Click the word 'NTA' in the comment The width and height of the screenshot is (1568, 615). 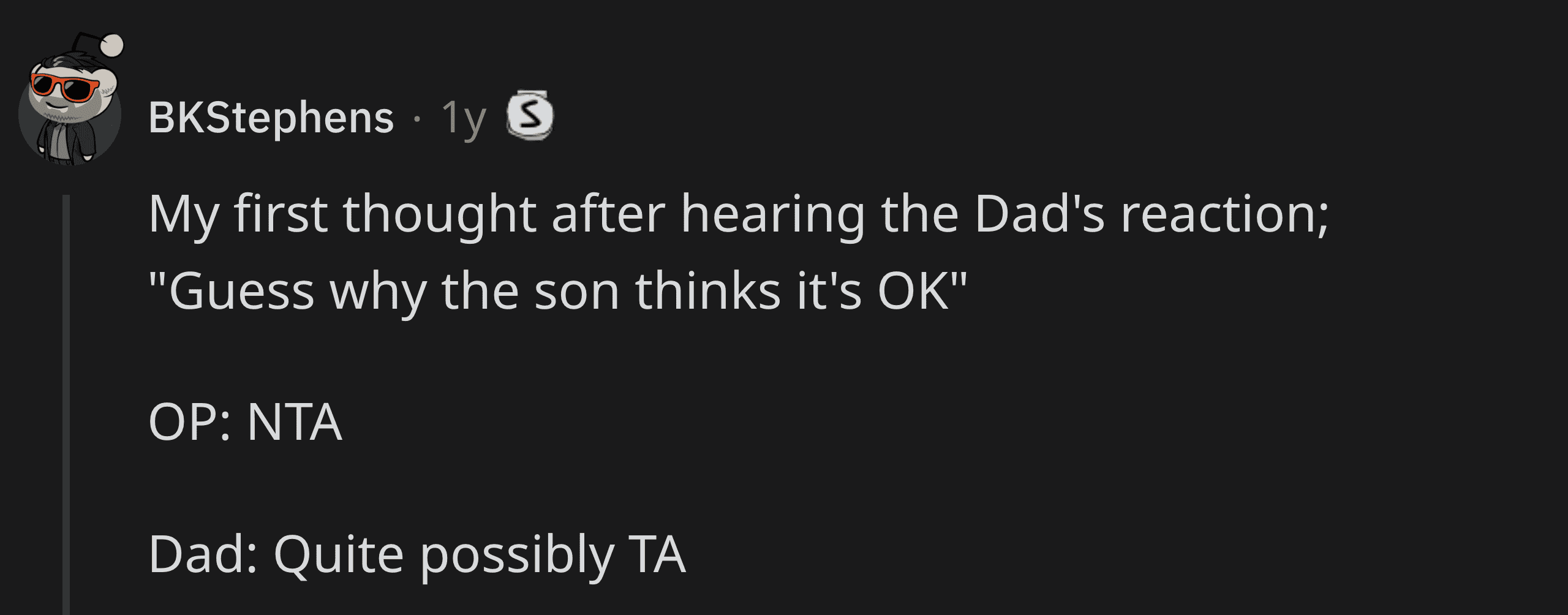pos(295,422)
